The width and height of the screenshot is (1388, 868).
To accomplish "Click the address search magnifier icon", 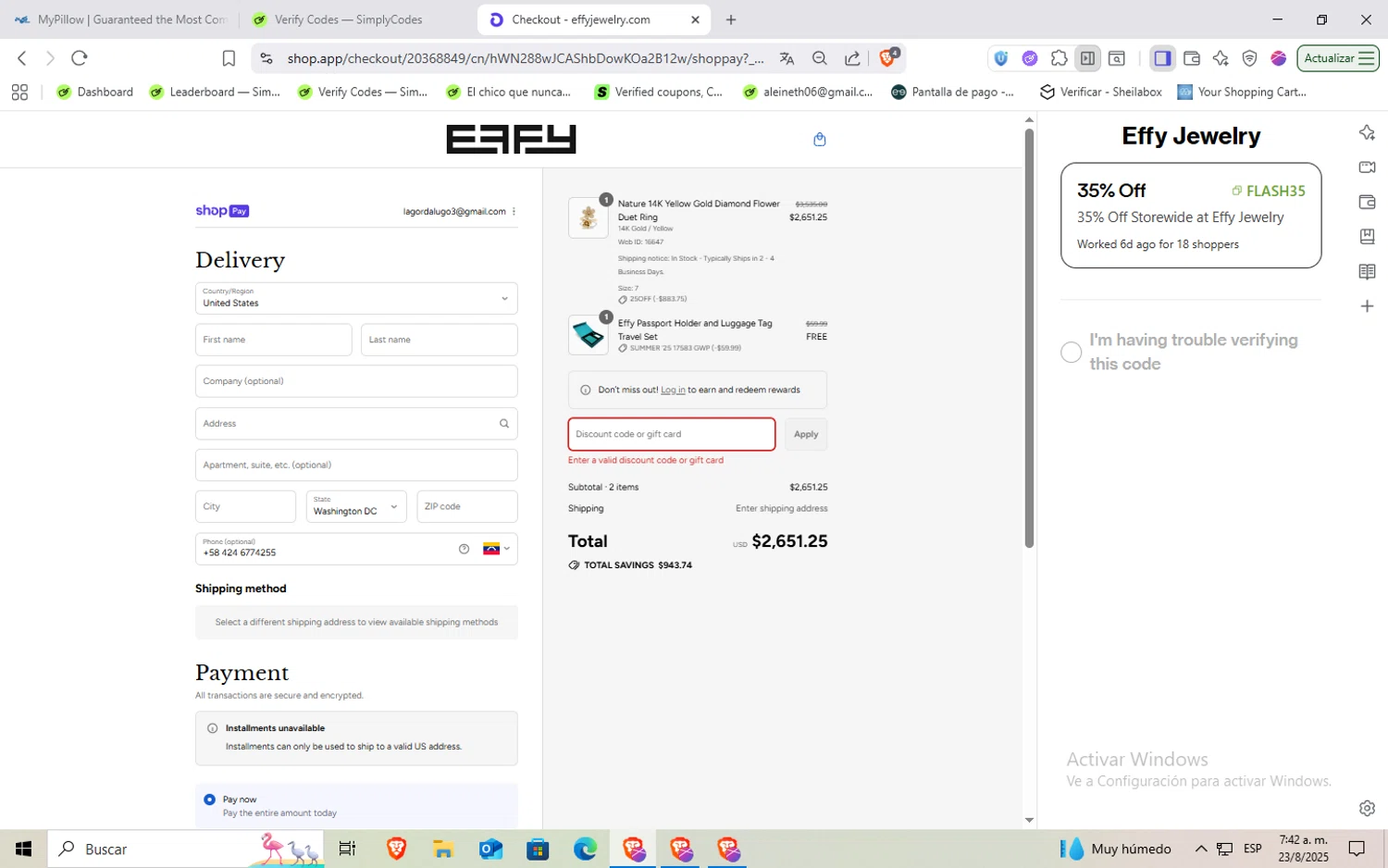I will coord(504,424).
